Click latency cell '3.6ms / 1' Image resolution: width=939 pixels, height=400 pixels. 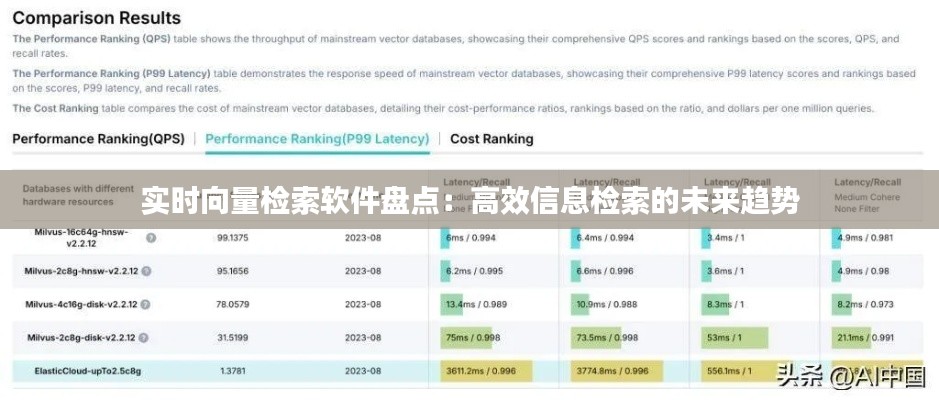point(725,271)
